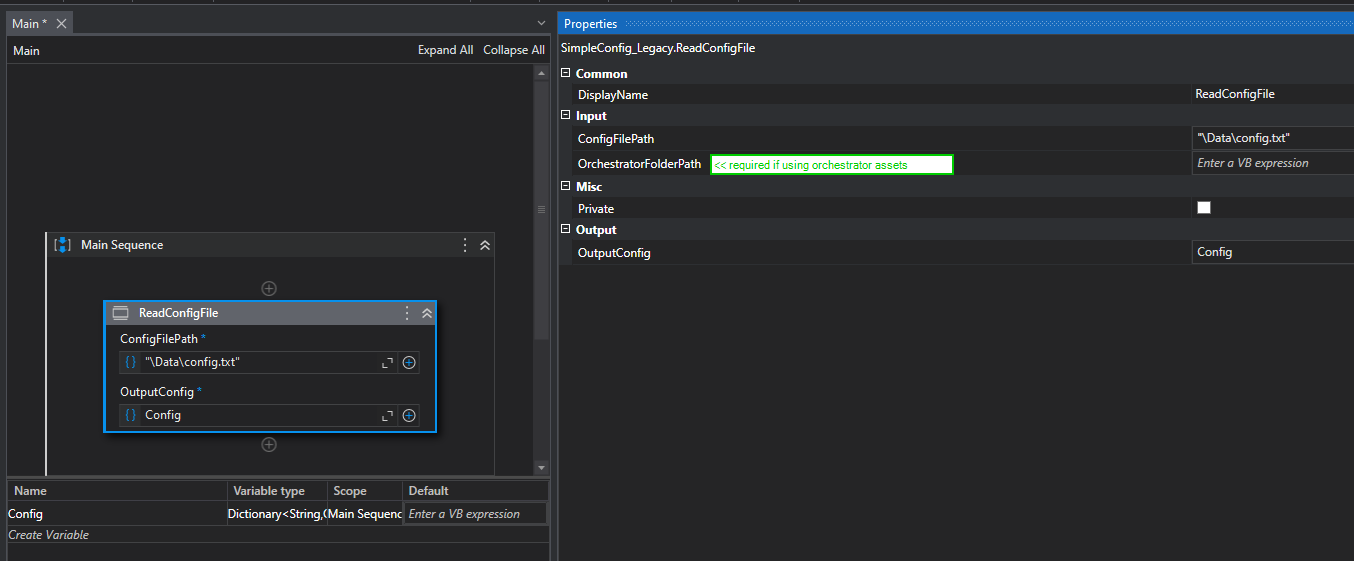Add activity below ReadConfigFile with plus
The height and width of the screenshot is (561, 1354).
point(269,445)
